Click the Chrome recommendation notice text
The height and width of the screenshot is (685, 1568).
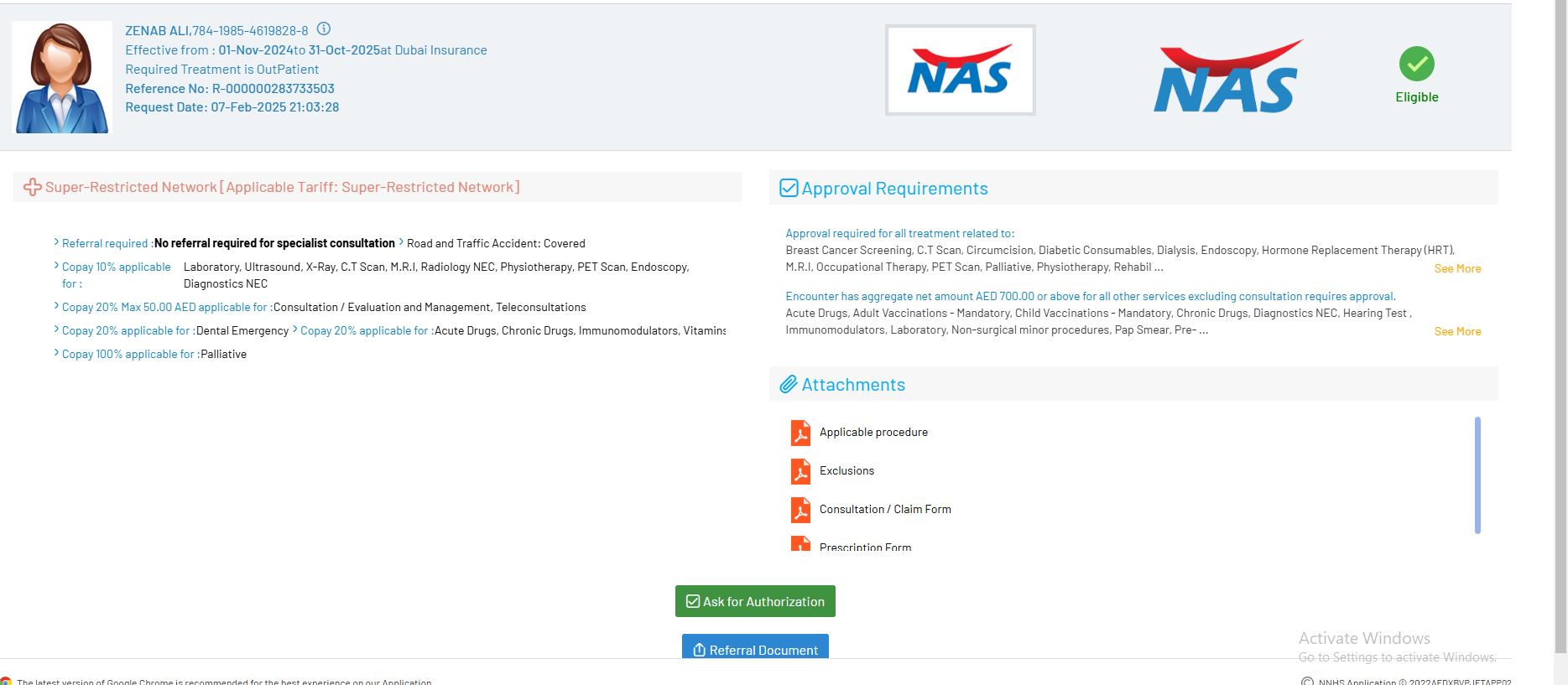[x=224, y=682]
